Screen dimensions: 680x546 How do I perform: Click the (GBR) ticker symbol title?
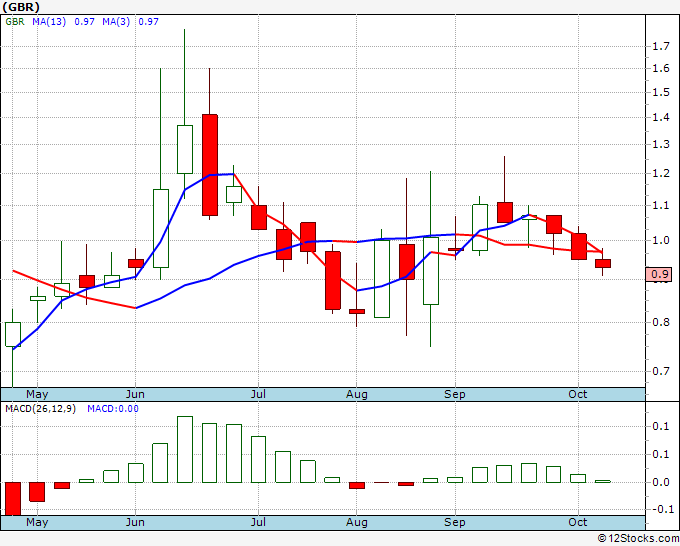coord(22,7)
